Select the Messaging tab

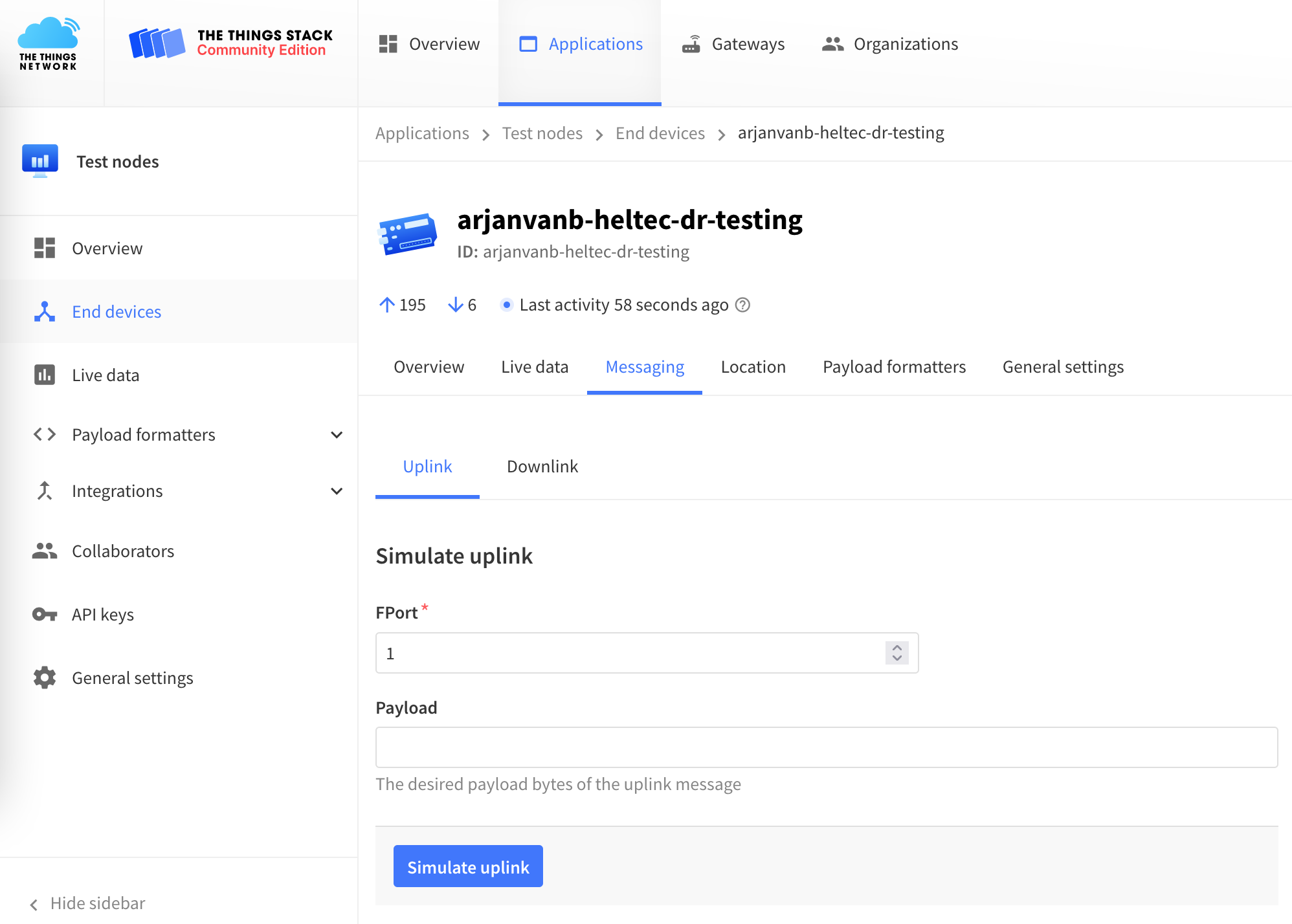point(645,367)
